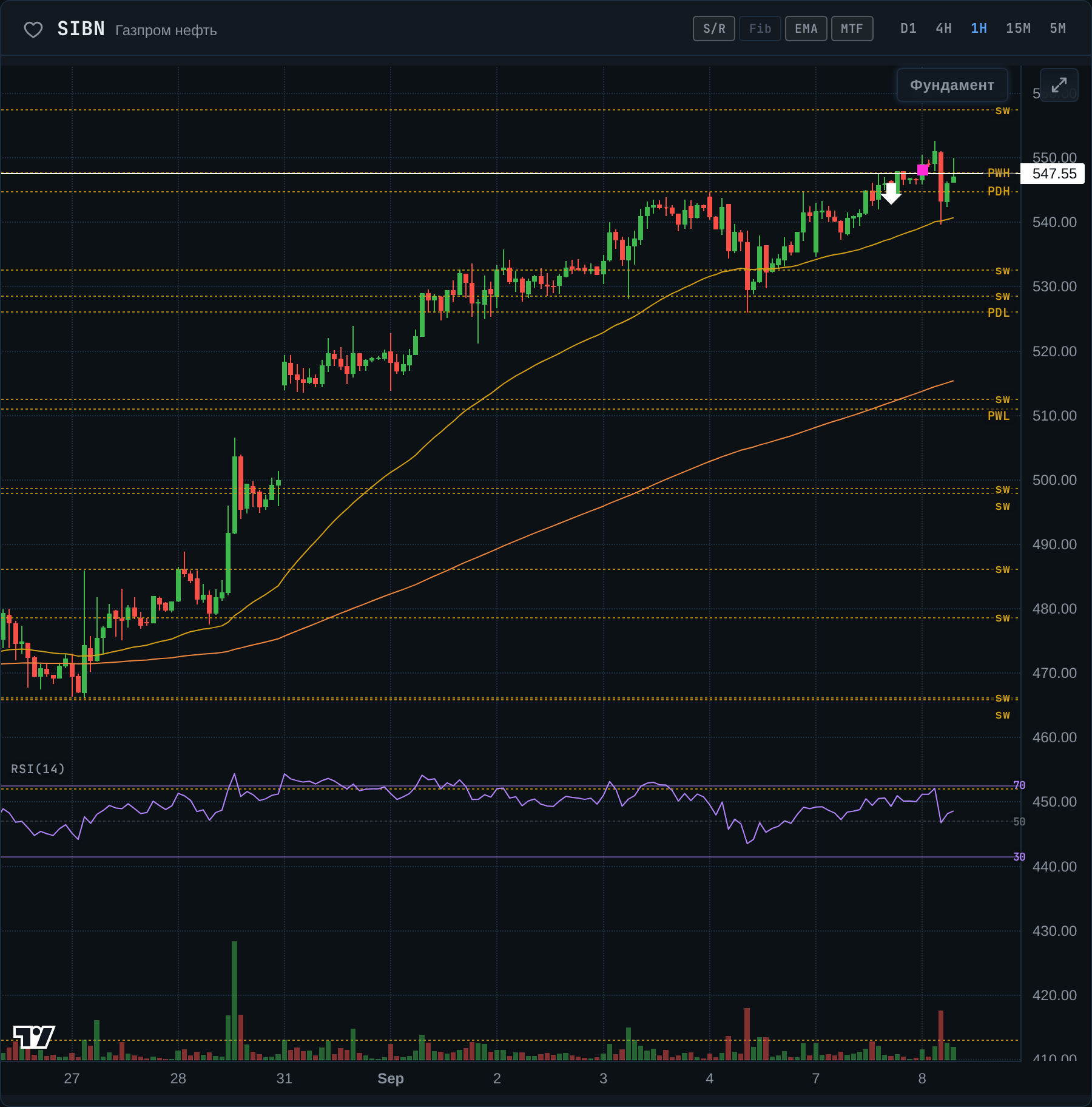Click the RSI 30 level label

tap(1019, 857)
